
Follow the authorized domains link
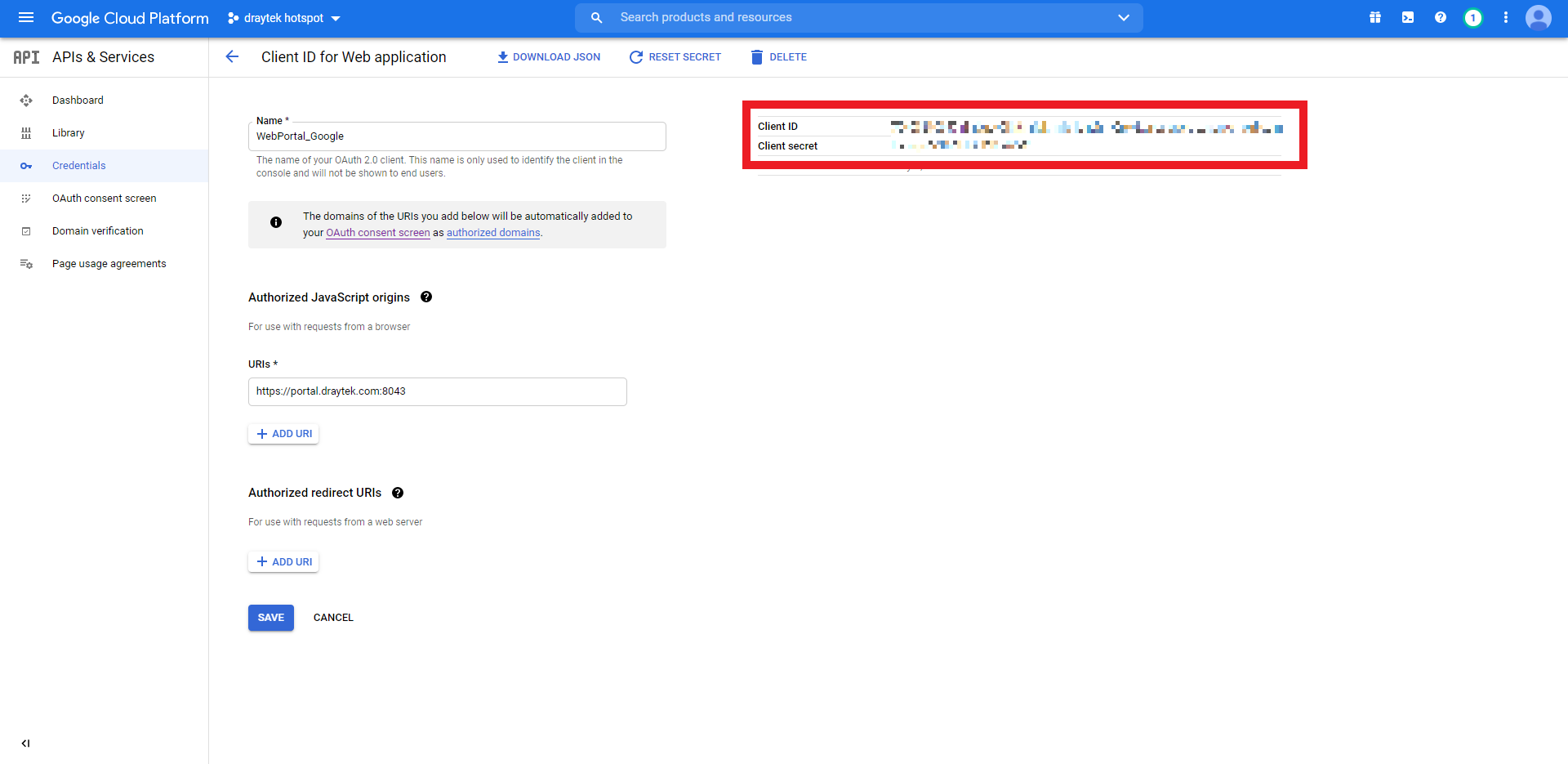pyautogui.click(x=493, y=233)
